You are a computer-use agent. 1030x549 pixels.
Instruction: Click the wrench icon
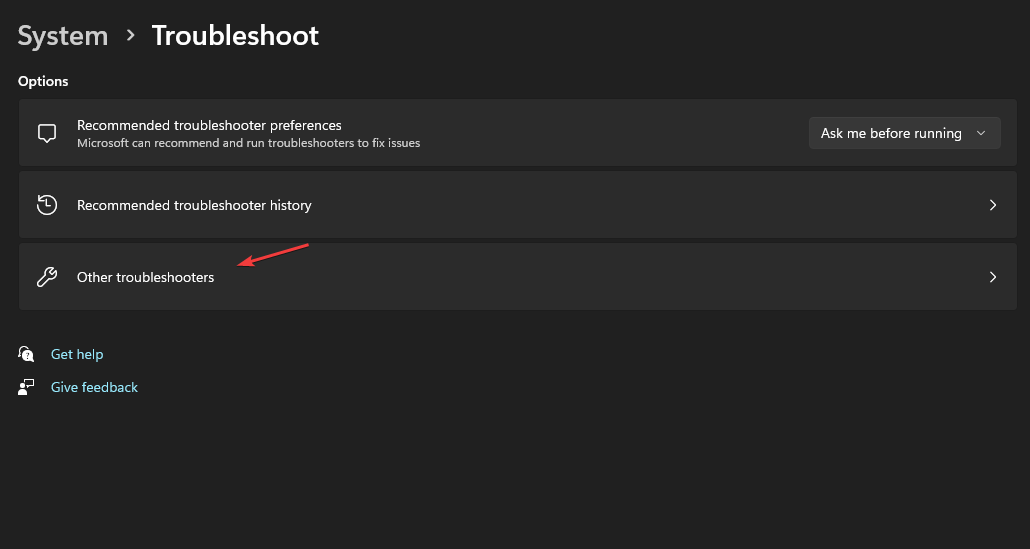[x=47, y=277]
